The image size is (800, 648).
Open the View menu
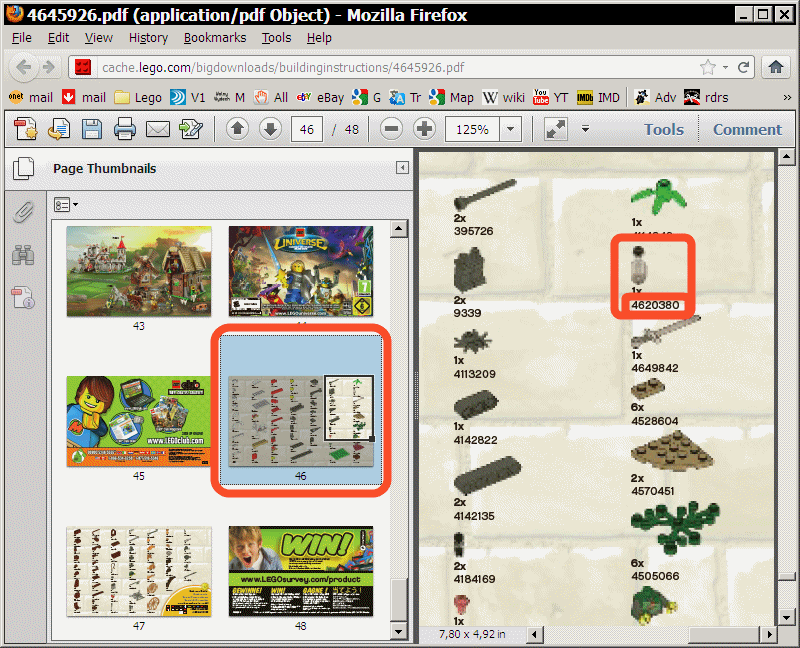click(98, 38)
